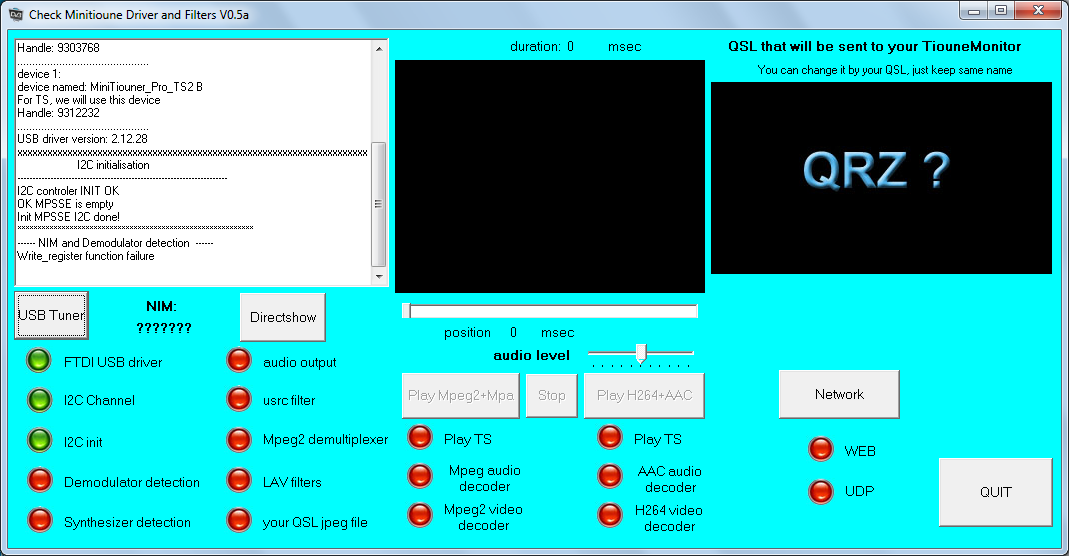Viewport: 1069px width, 556px height.
Task: Click the I2C init green status light
Action: click(39, 440)
